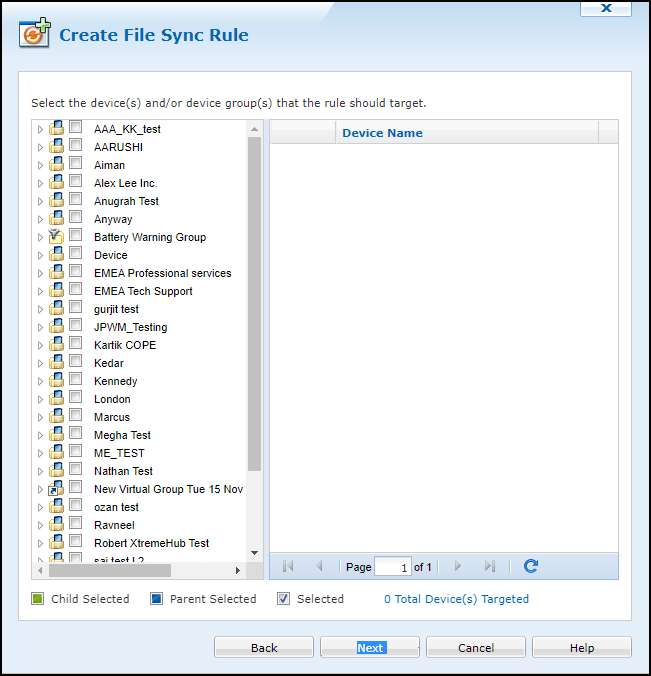The height and width of the screenshot is (676, 651).
Task: Open the 0 Total Device(s) Targeted link
Action: point(456,599)
